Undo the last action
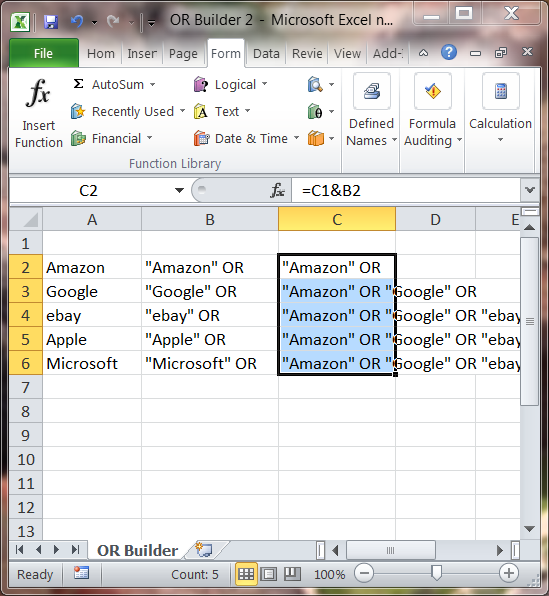Screen dimensions: 549x596 (x=77, y=21)
